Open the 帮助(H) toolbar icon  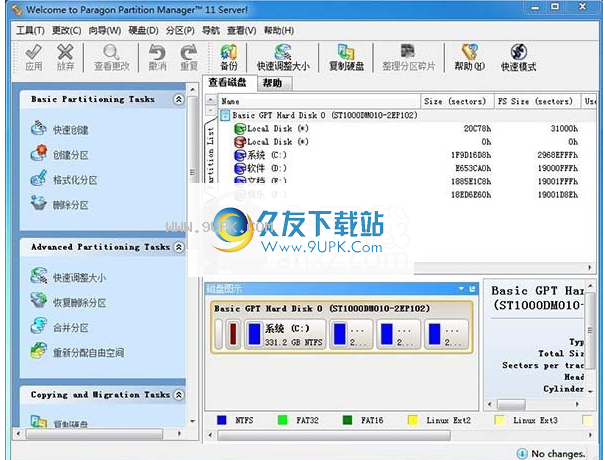[x=470, y=52]
